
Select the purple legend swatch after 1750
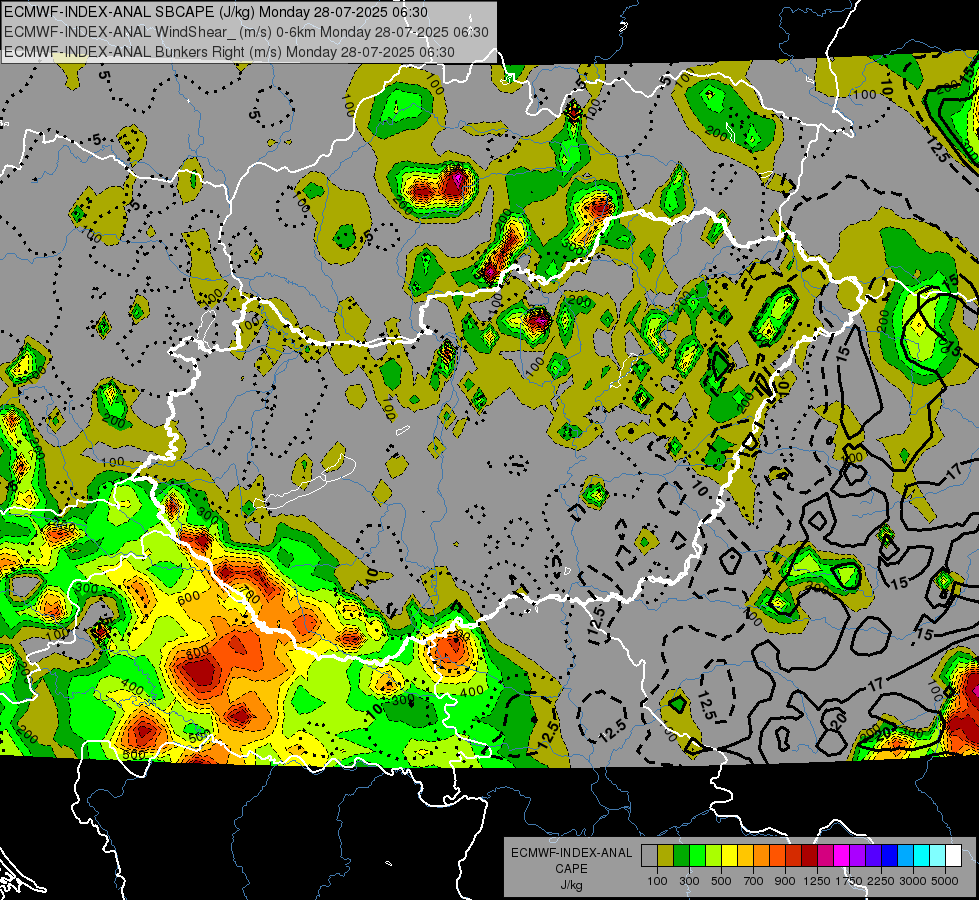pos(857,856)
